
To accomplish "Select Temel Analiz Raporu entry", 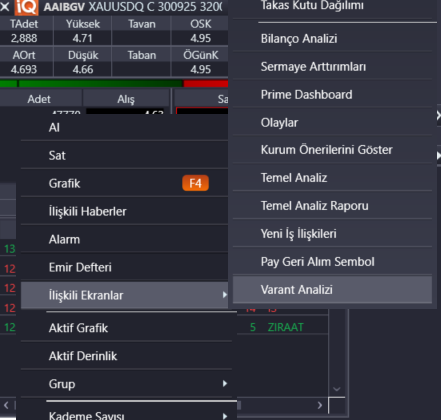I will click(332, 206).
